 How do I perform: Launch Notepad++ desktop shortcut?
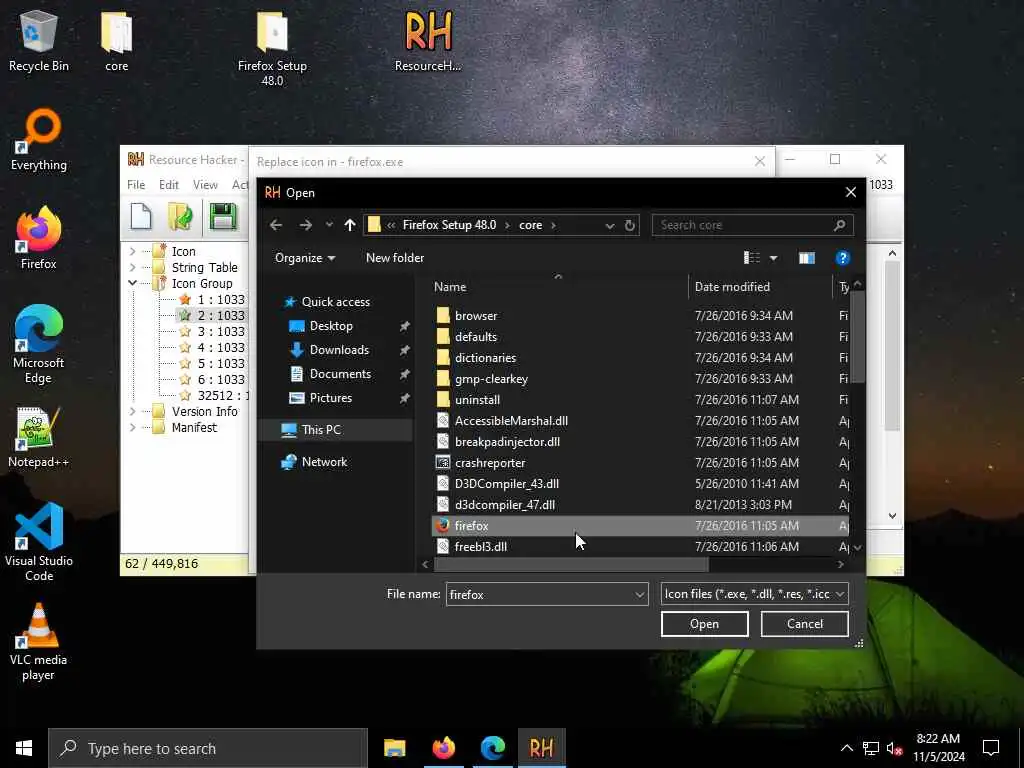point(39,438)
